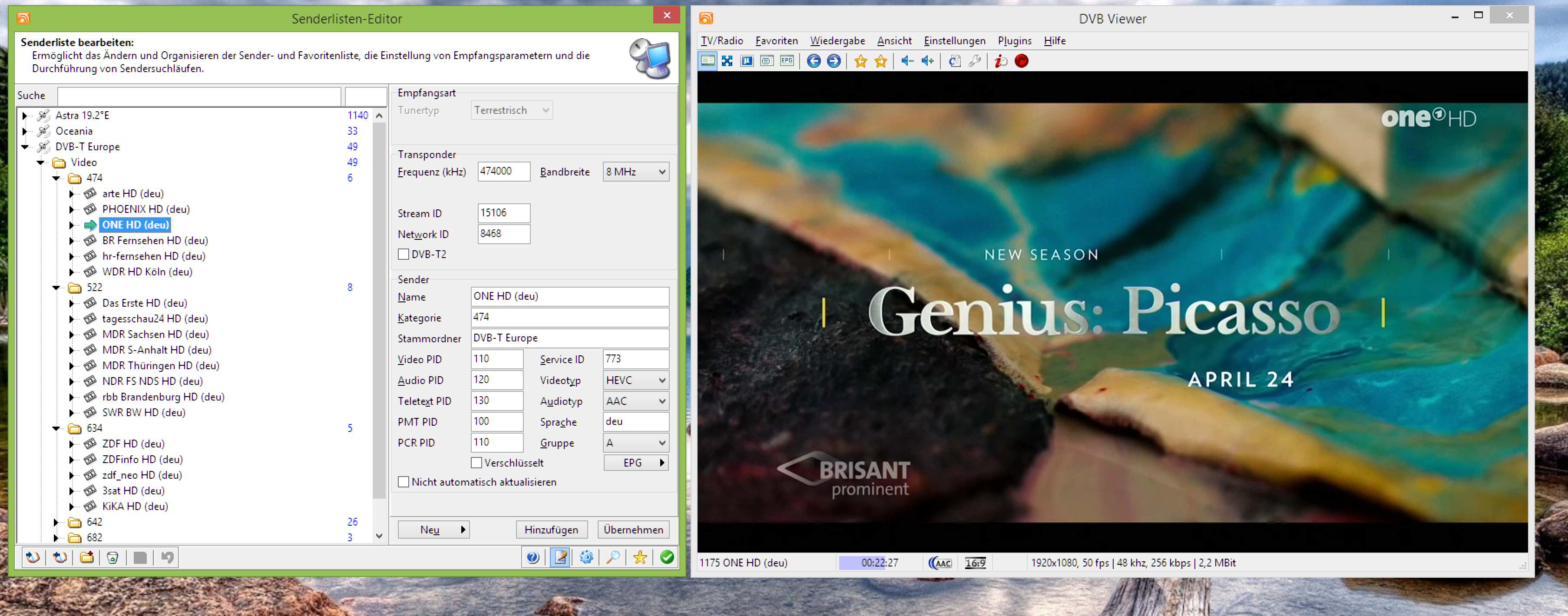Viewport: 1568px width, 616px height.
Task: Collapse the DVB-T Europe node
Action: [x=25, y=147]
